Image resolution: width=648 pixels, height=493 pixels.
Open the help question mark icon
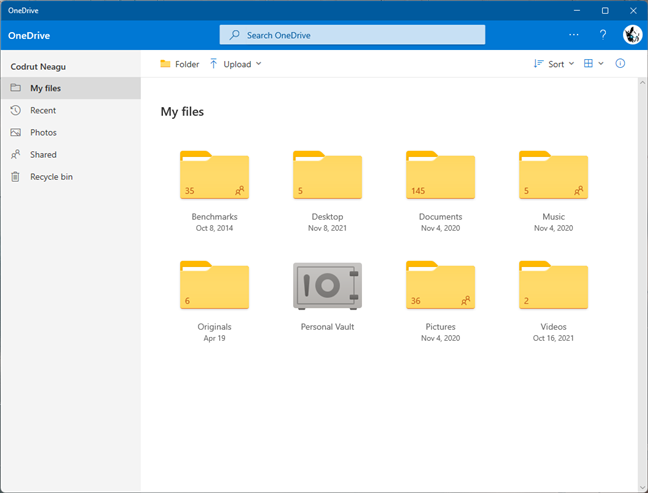point(603,35)
